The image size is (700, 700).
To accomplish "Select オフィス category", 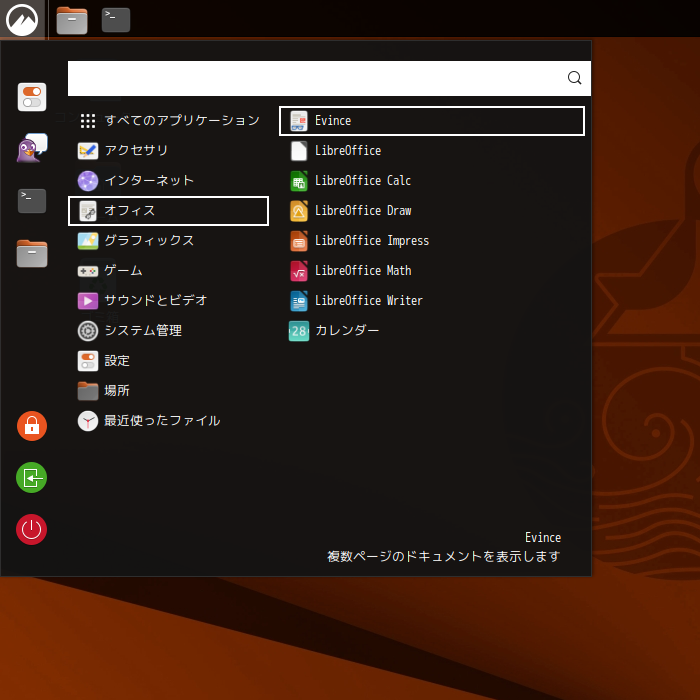I will (x=168, y=211).
